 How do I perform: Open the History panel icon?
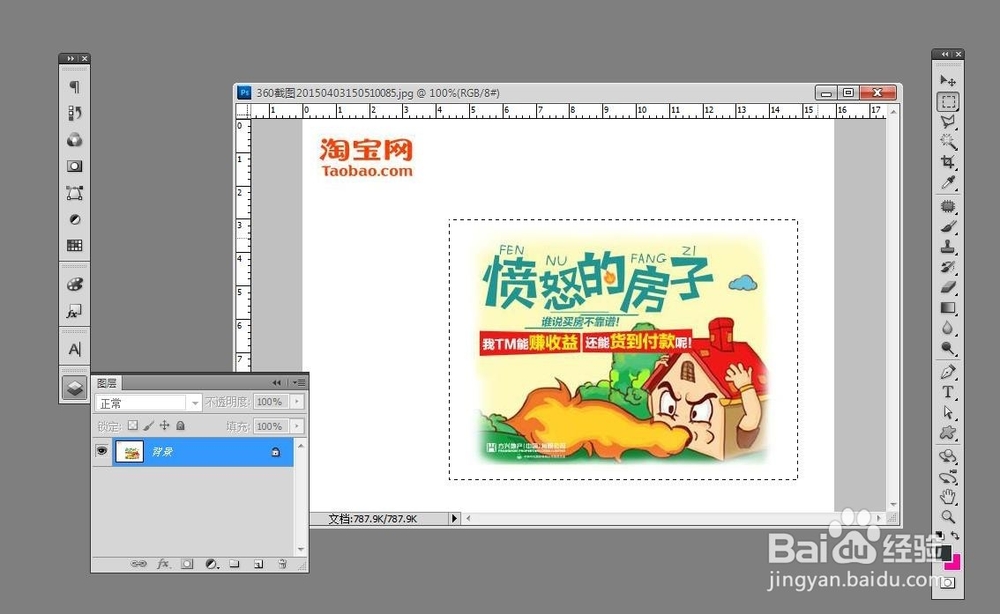pos(75,113)
